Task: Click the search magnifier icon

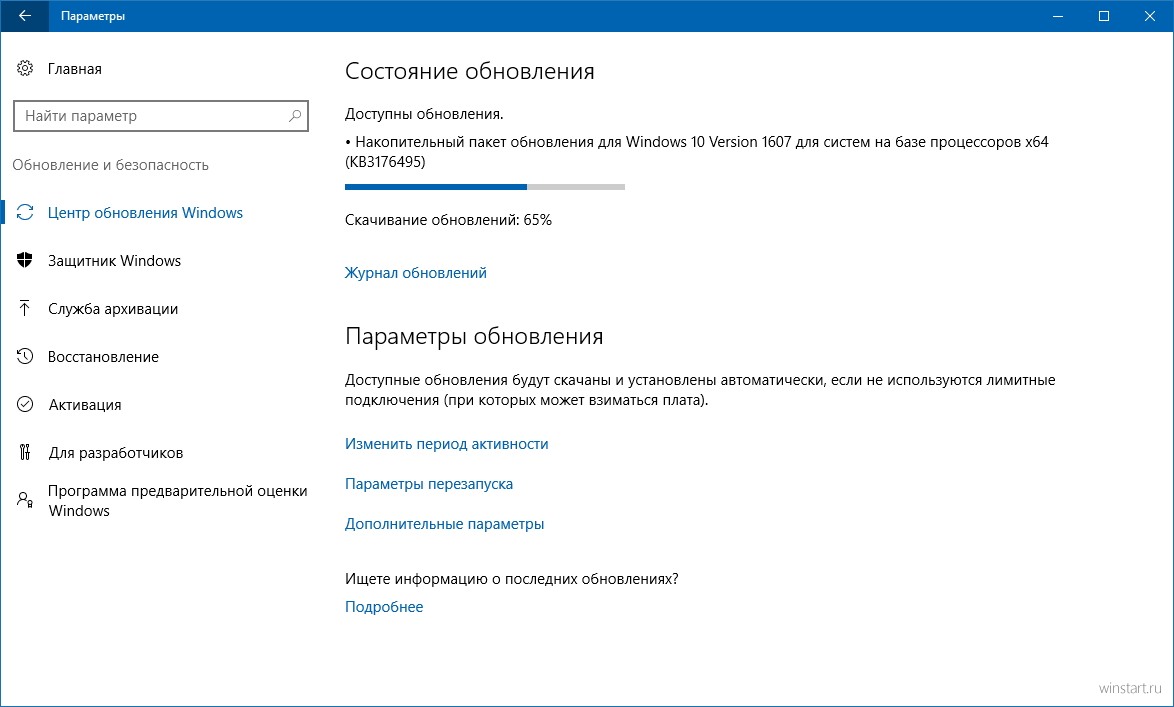Action: [295, 116]
